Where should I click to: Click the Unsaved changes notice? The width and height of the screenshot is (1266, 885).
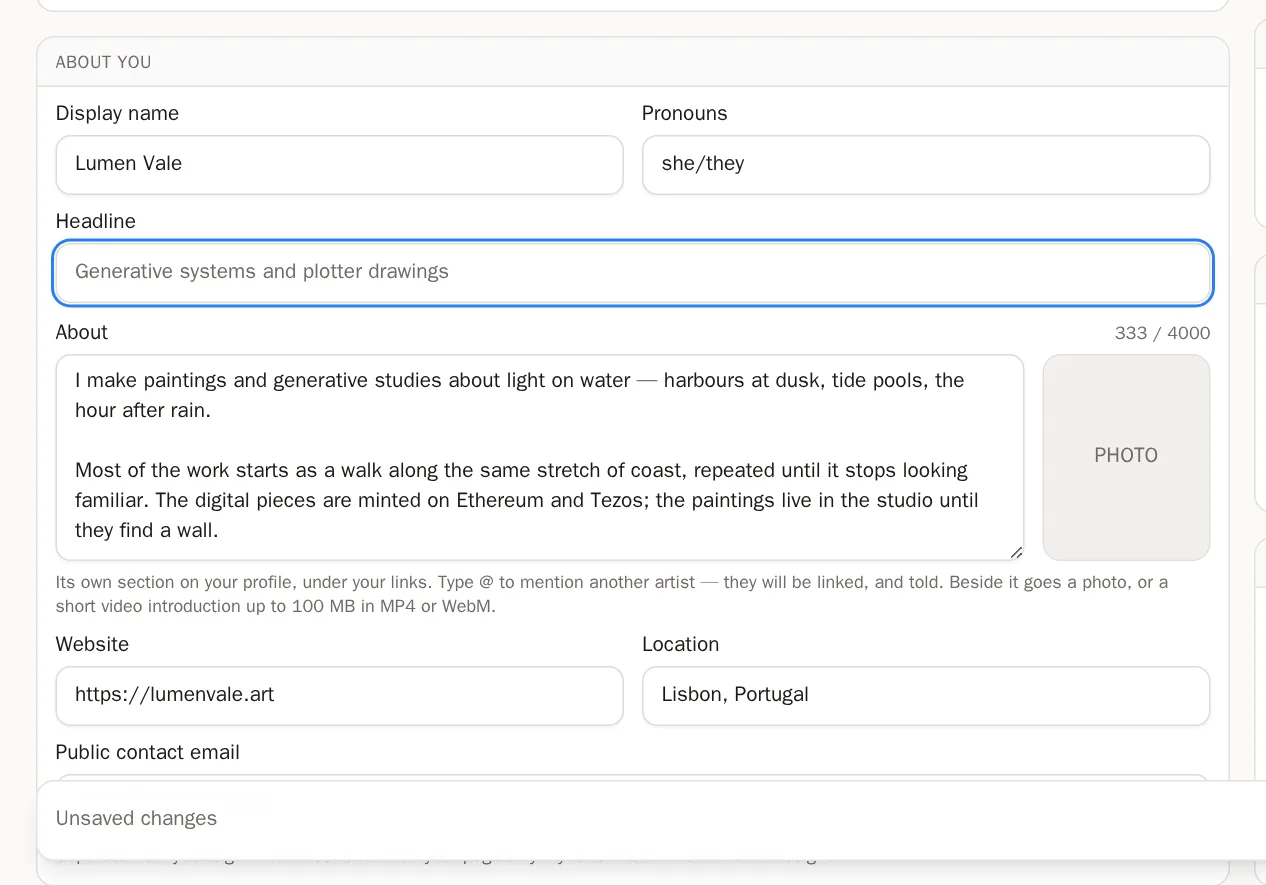(136, 818)
